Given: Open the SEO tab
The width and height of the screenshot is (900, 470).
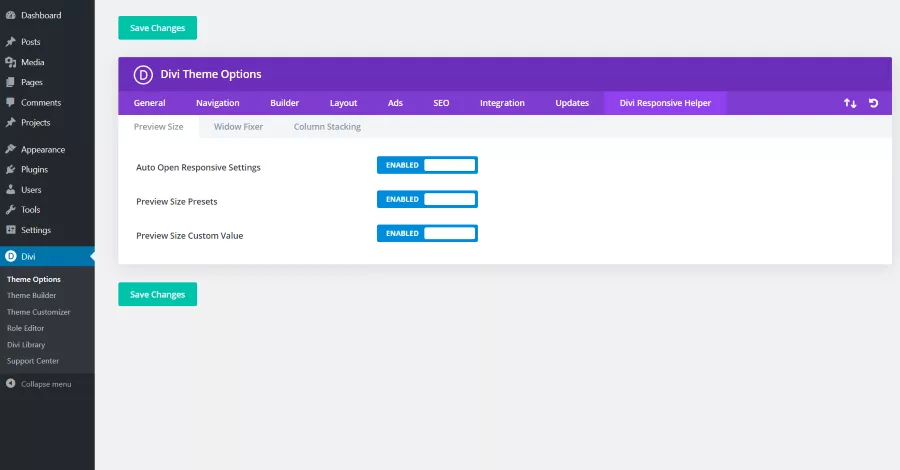Looking at the screenshot, I should point(441,103).
